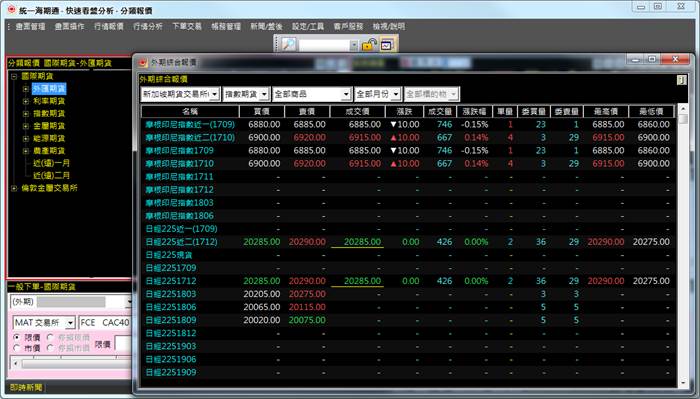The height and width of the screenshot is (399, 700).
Task: Click the horizontal scrollbar in order panel
Action: point(71,363)
